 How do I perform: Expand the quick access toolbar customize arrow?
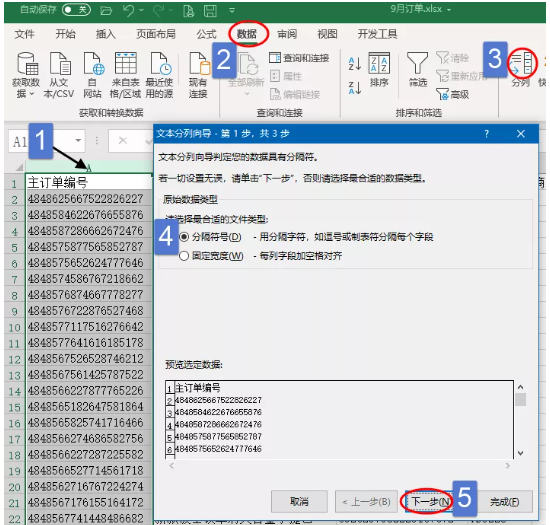(x=232, y=10)
